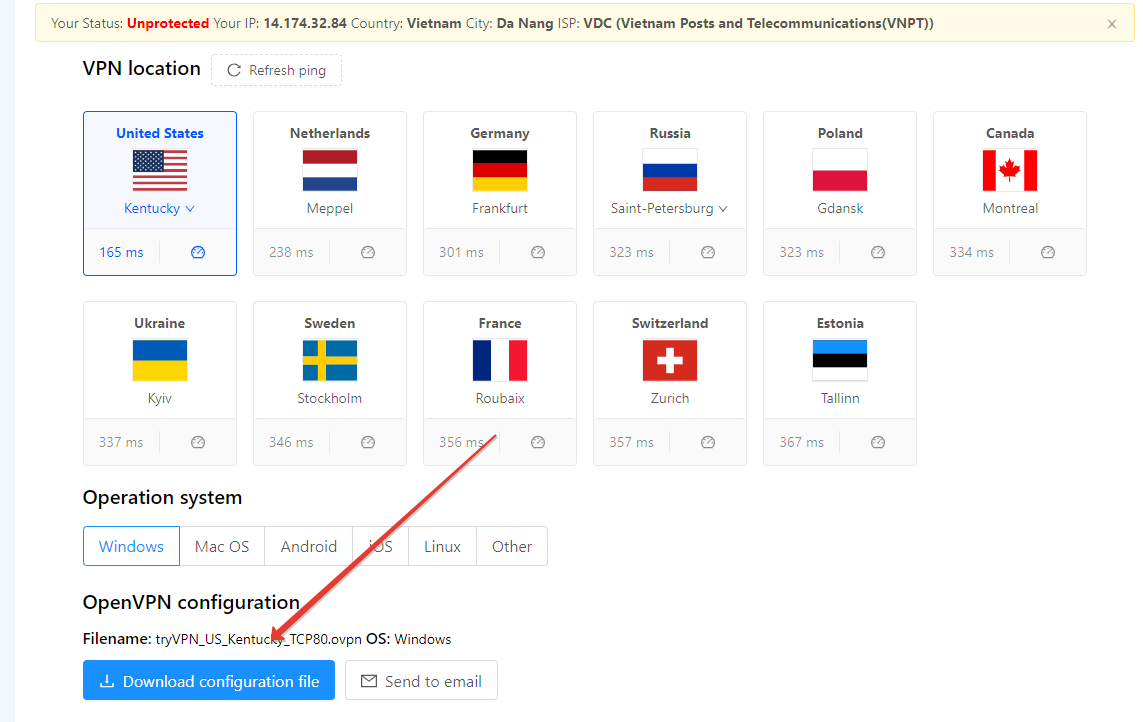Run speed test for United States

point(198,252)
